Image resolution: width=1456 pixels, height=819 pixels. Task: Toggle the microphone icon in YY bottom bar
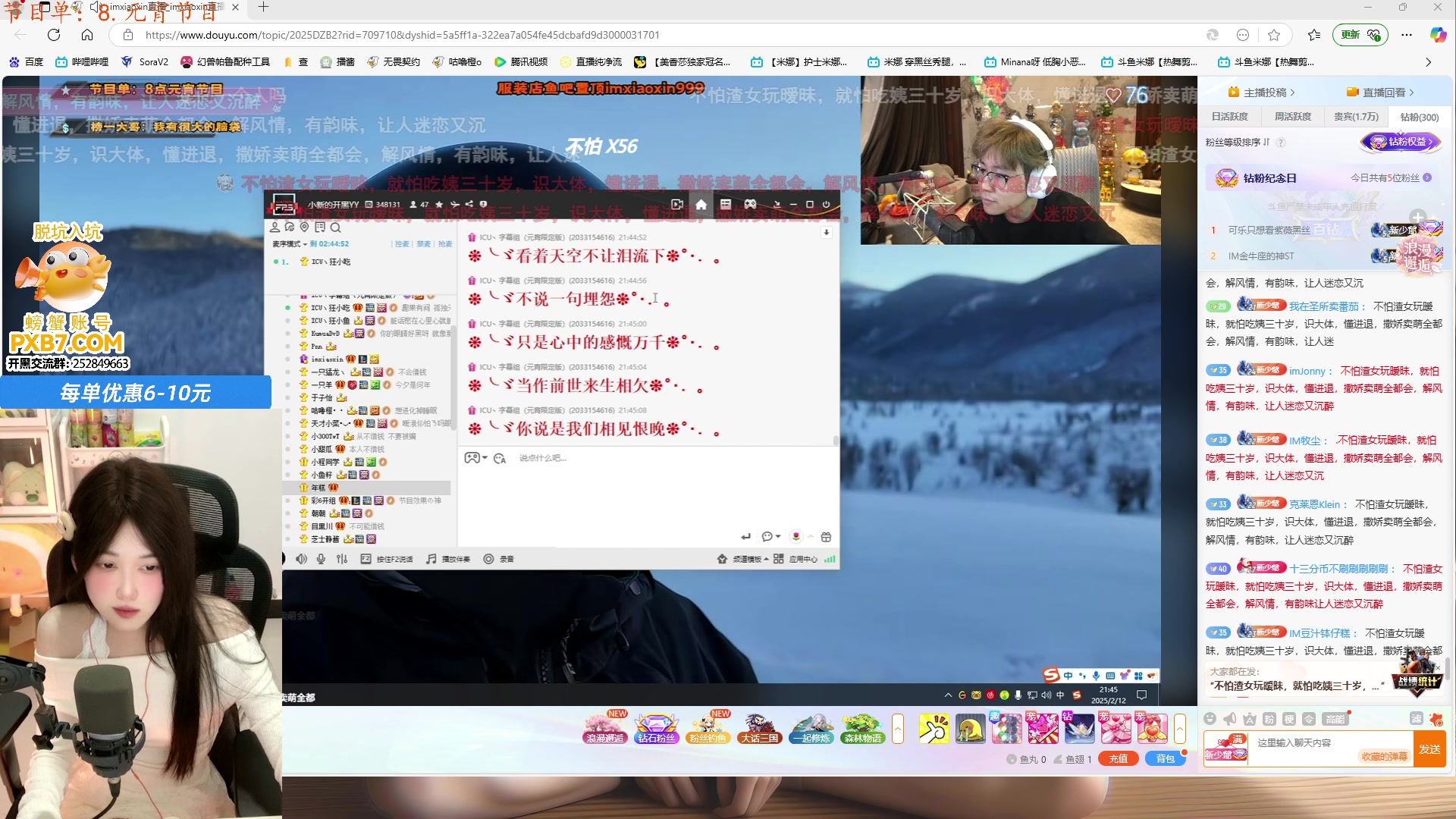tap(321, 559)
